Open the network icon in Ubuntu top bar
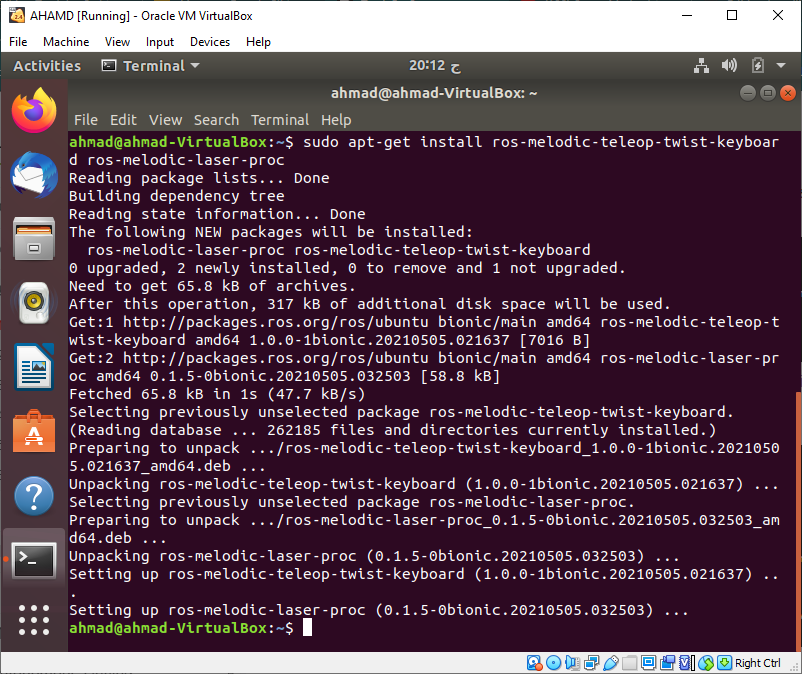The image size is (802, 674). (x=699, y=65)
